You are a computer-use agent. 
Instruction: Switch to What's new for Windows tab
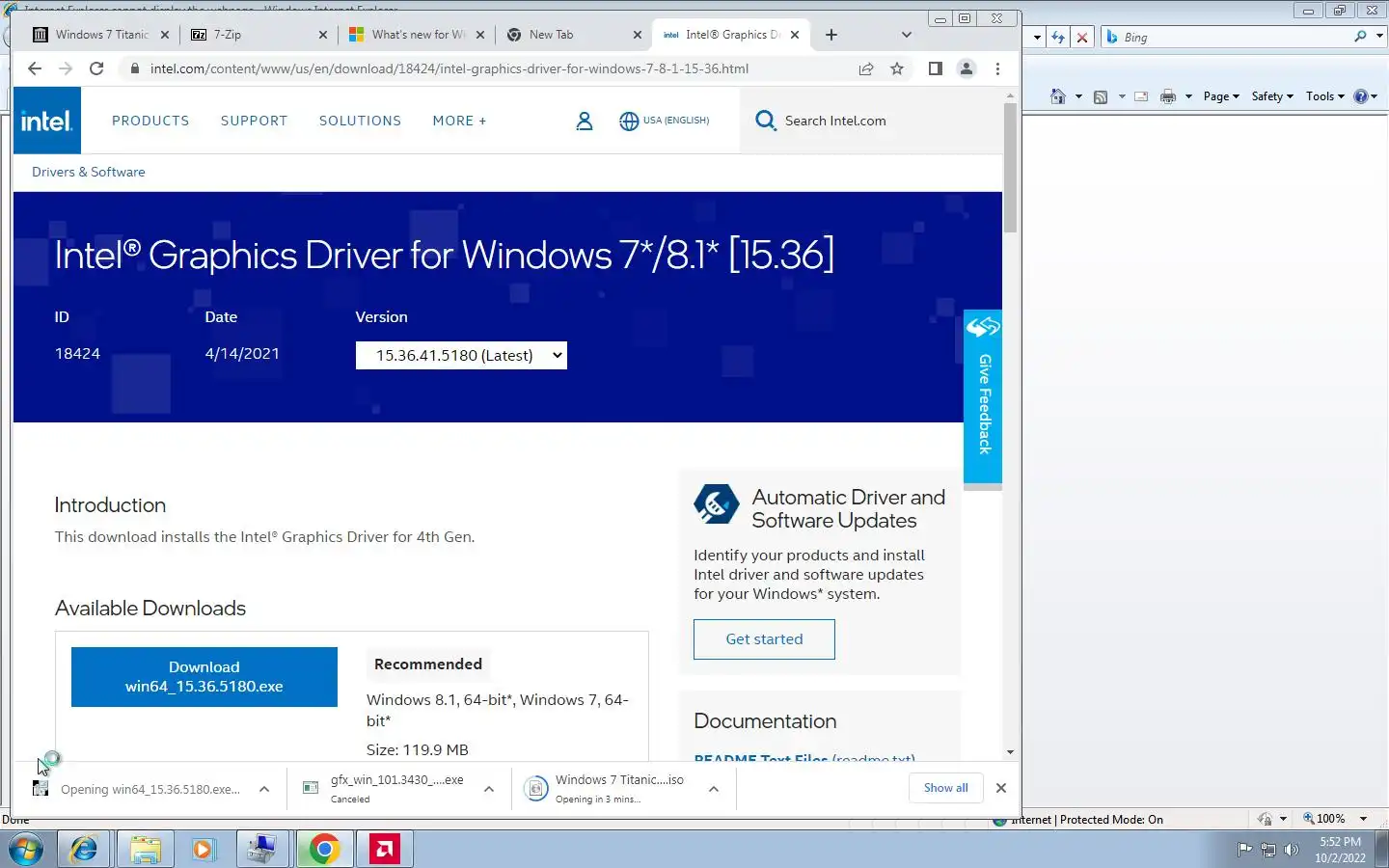tap(419, 35)
